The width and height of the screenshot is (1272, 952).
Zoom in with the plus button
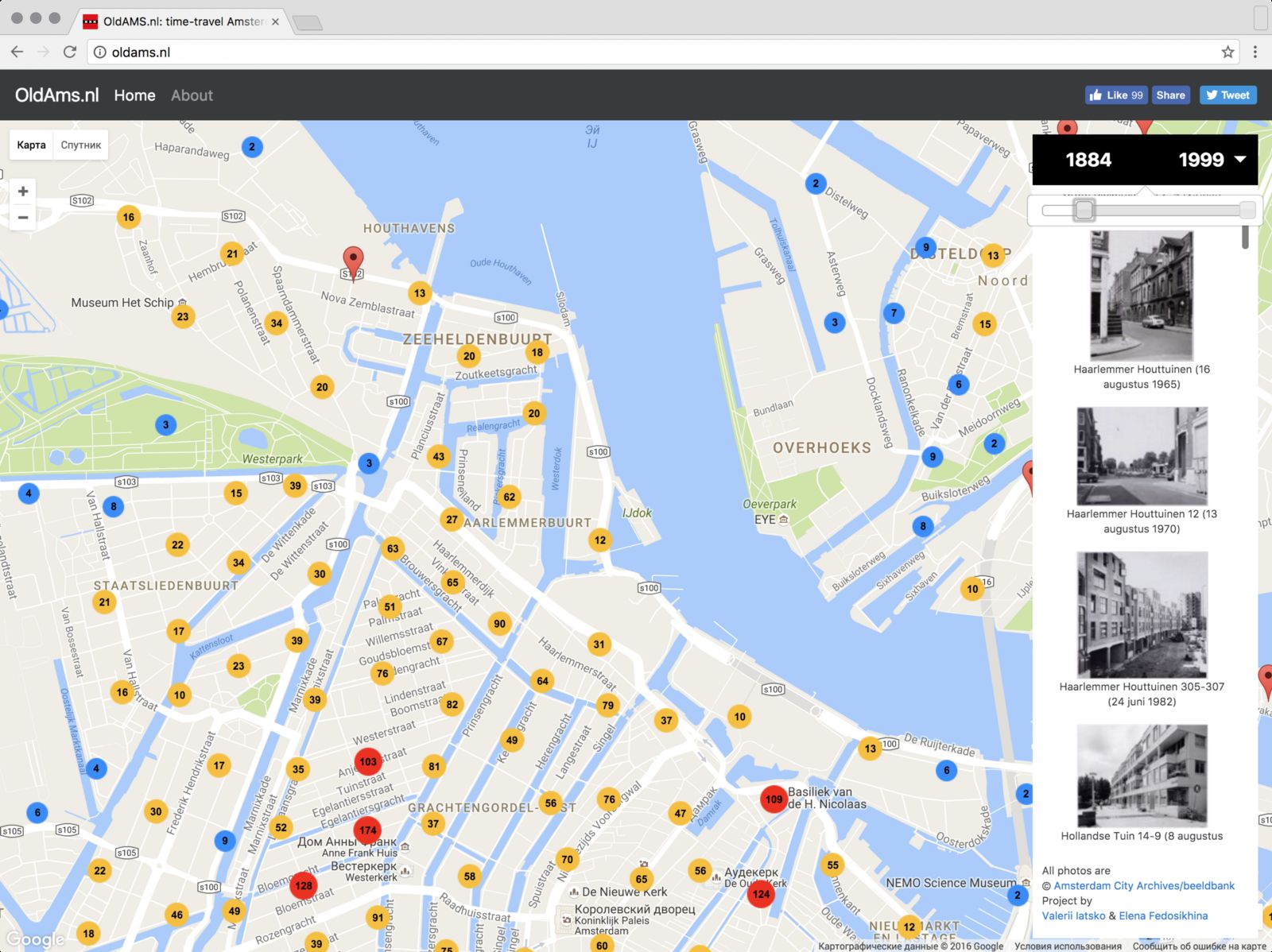click(x=23, y=192)
